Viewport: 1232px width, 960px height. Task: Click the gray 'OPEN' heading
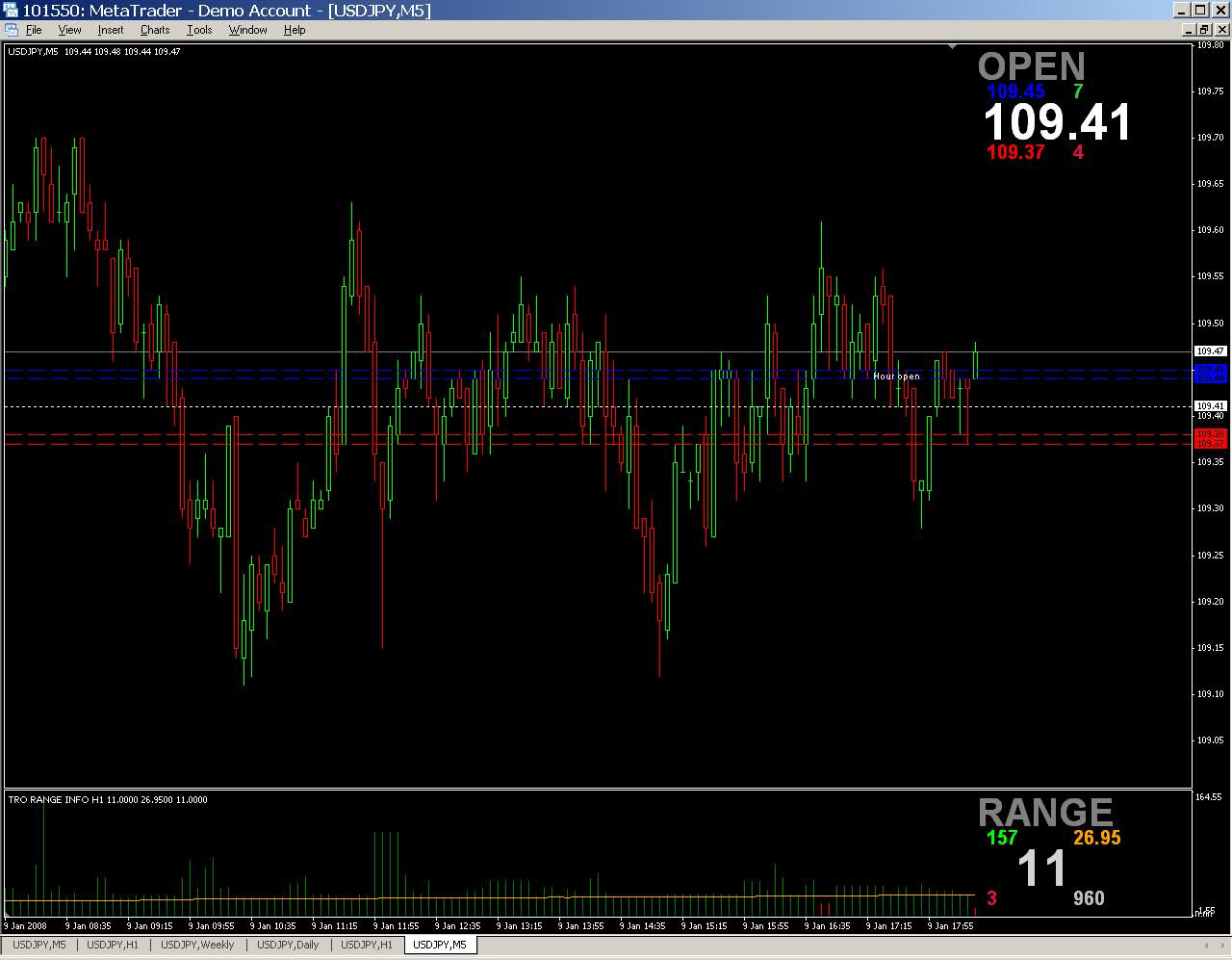(1032, 65)
